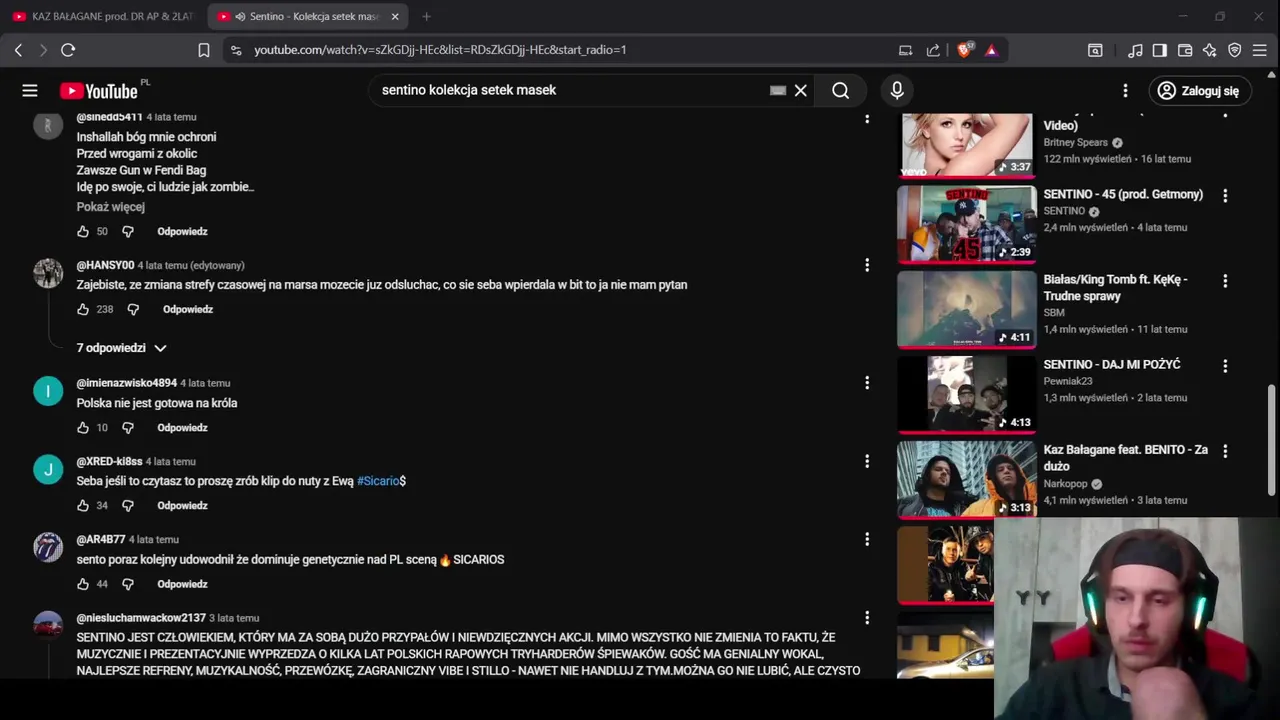This screenshot has width=1280, height=720.
Task: Open the browser sidebar panel icon
Action: (x=1160, y=50)
